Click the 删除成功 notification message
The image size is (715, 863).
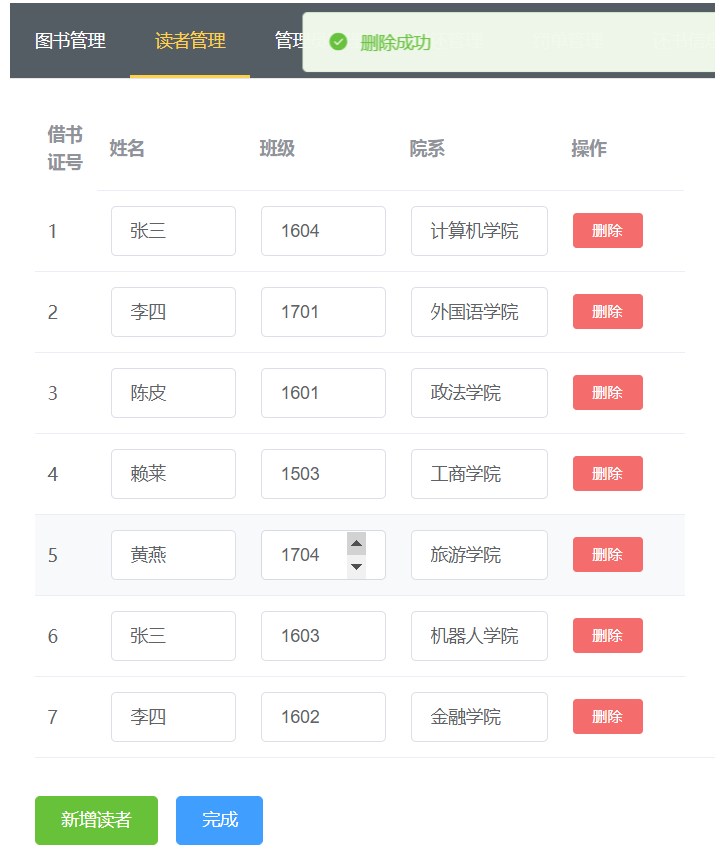[396, 42]
